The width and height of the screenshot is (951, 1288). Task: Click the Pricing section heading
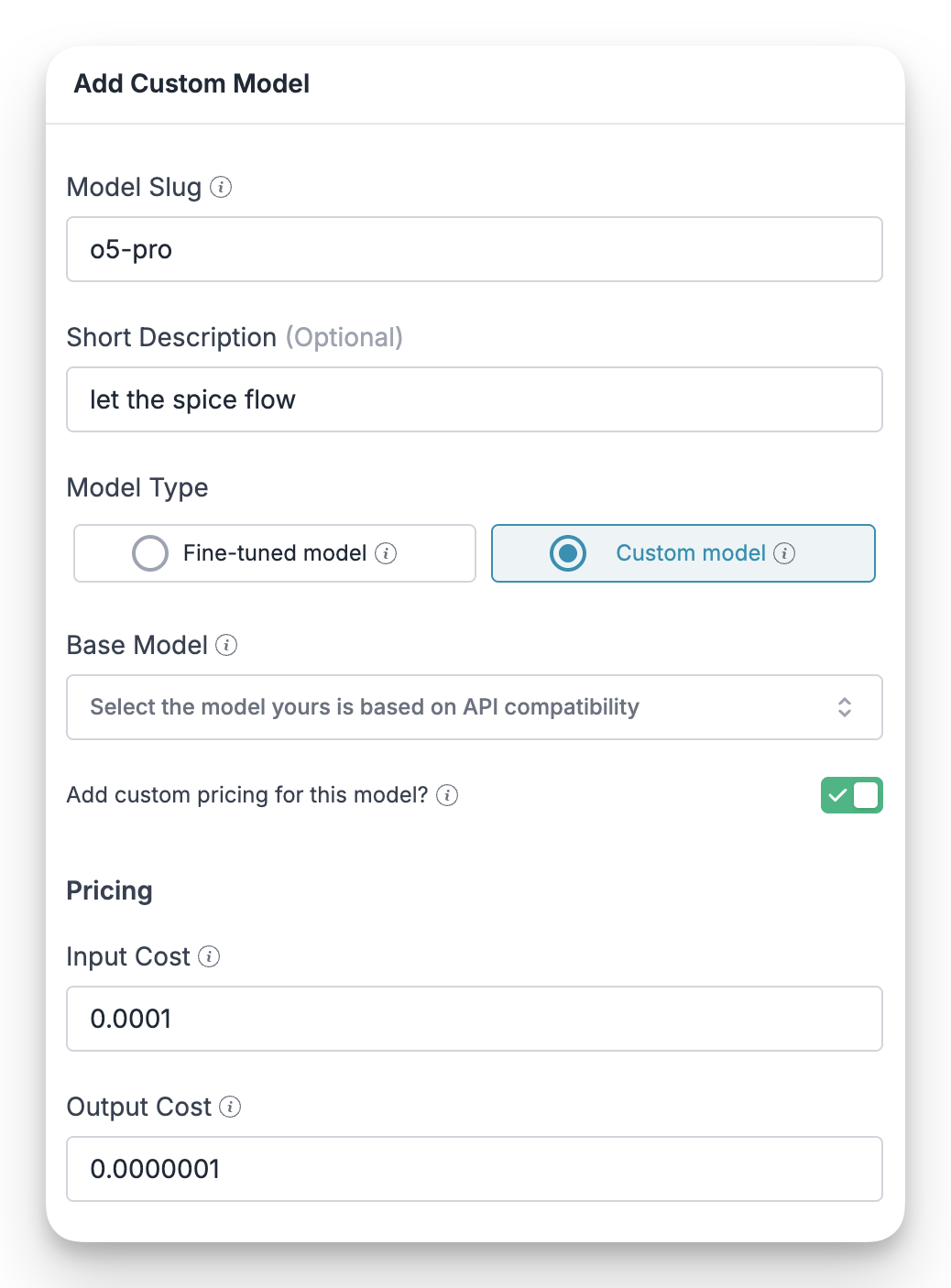coord(109,890)
